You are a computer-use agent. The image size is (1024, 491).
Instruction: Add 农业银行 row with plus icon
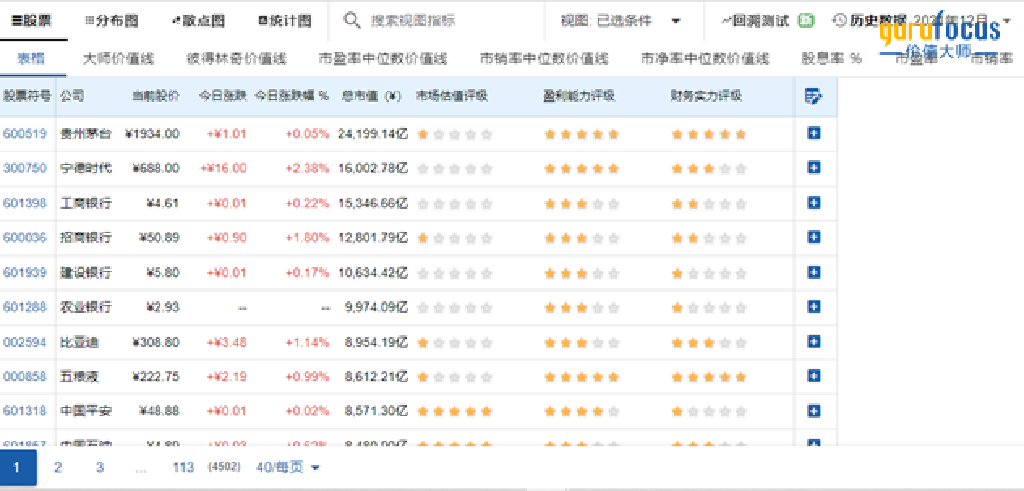814,306
